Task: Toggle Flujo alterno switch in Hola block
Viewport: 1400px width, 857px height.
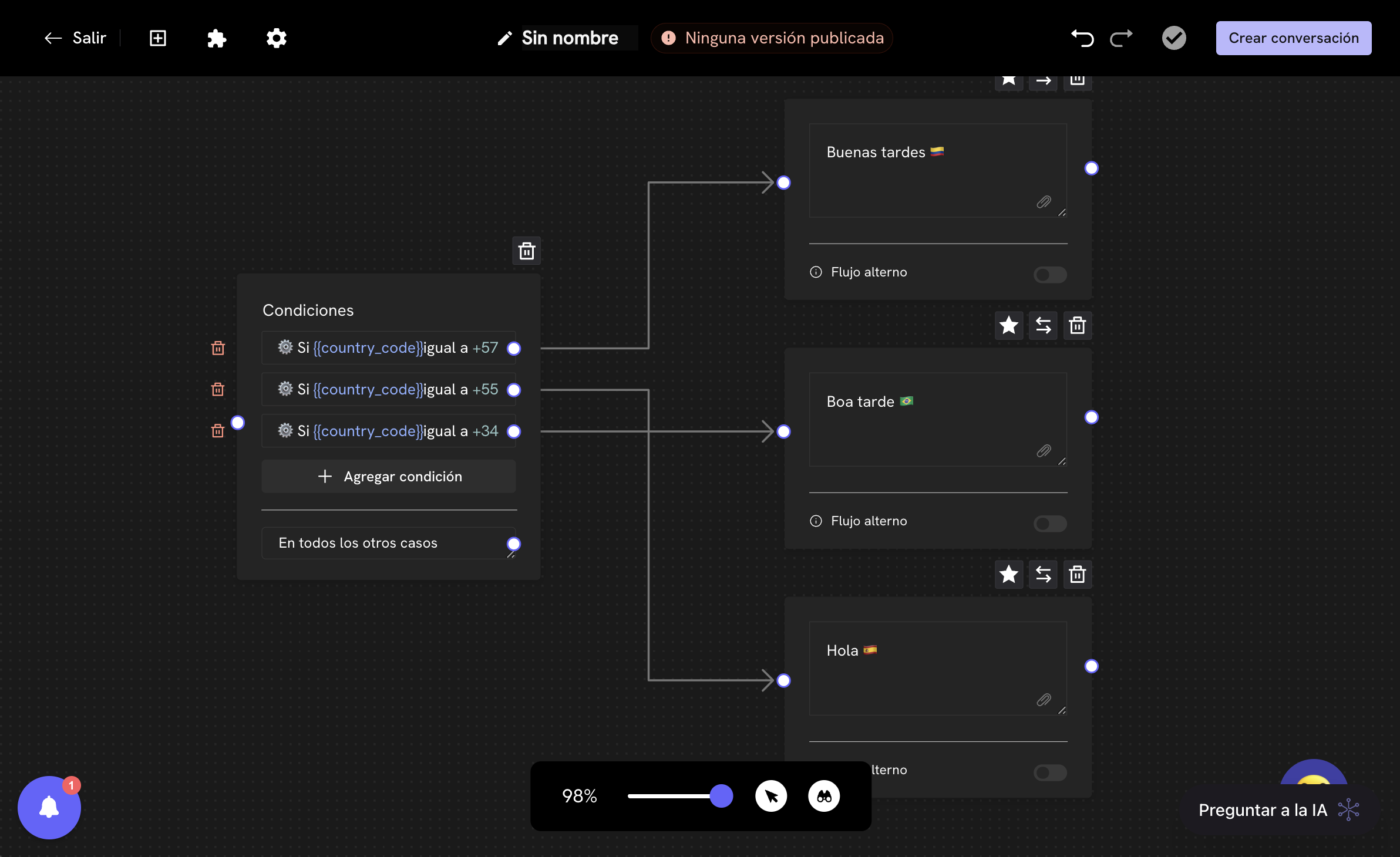Action: point(1050,772)
